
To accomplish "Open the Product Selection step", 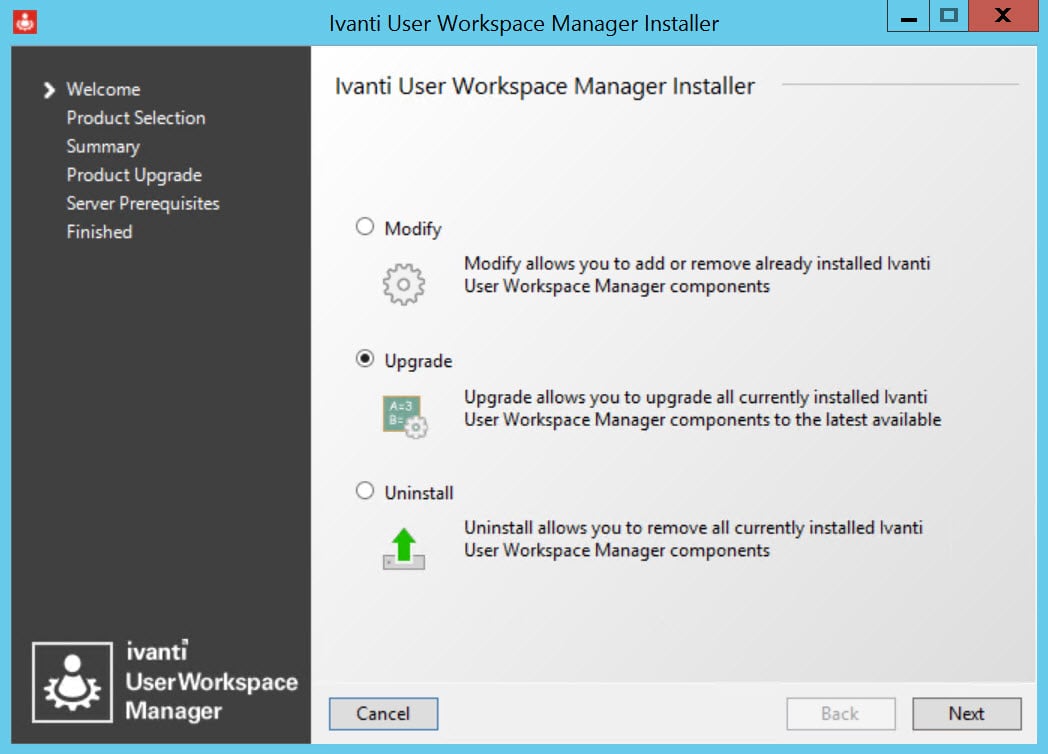I will 136,118.
